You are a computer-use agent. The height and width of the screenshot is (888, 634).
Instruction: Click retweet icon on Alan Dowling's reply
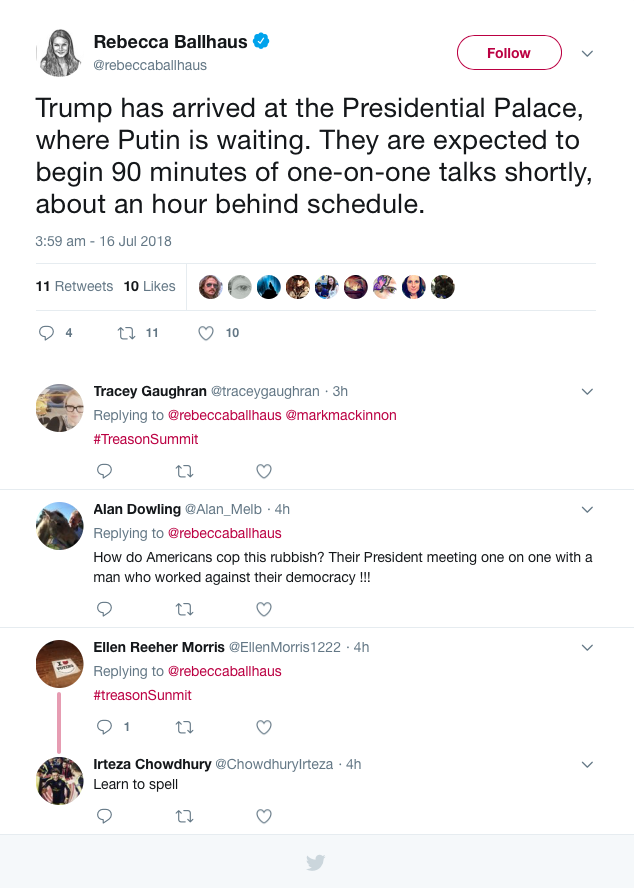[x=184, y=608]
